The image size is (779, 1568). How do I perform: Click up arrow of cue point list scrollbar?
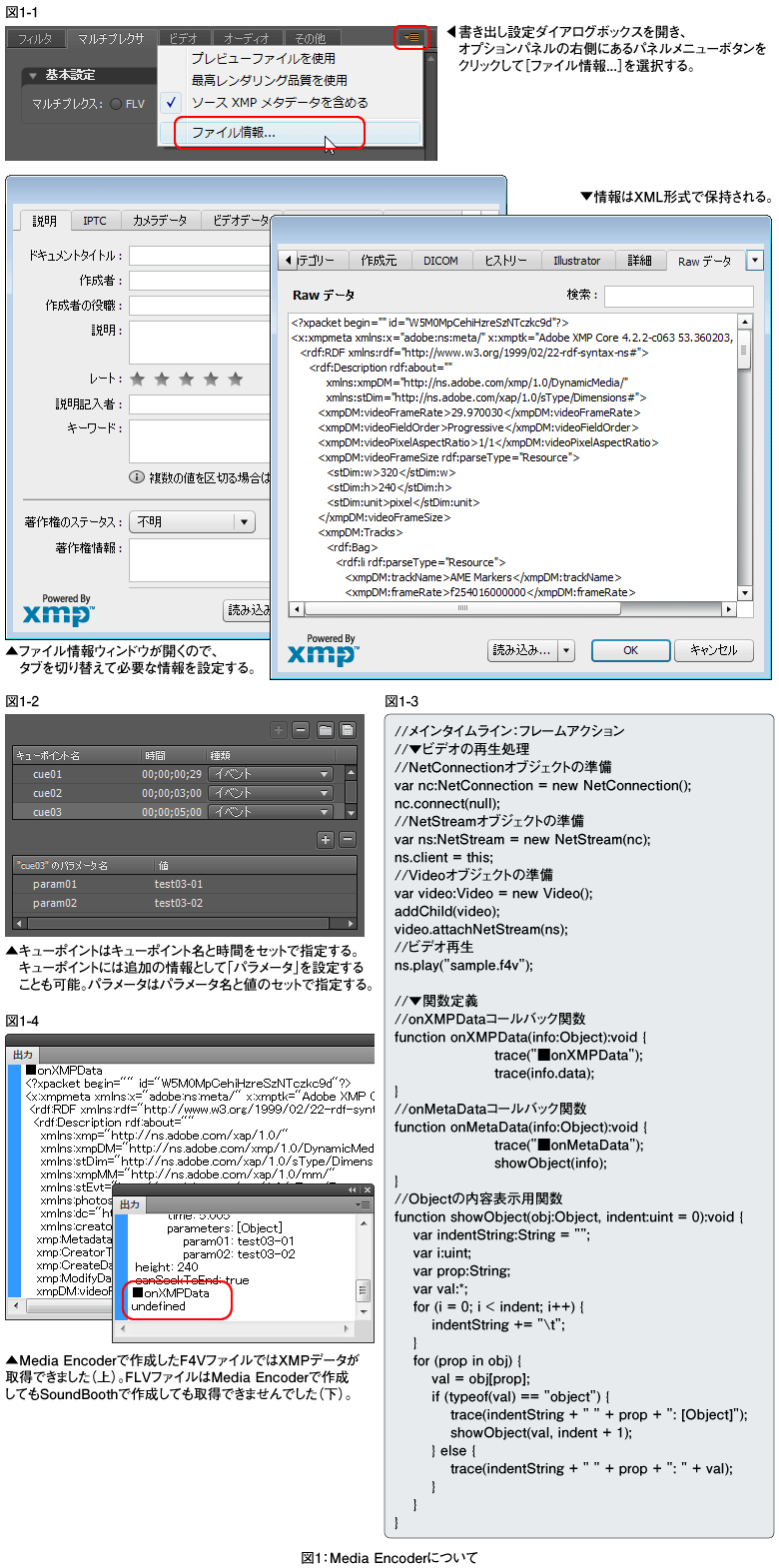click(352, 772)
